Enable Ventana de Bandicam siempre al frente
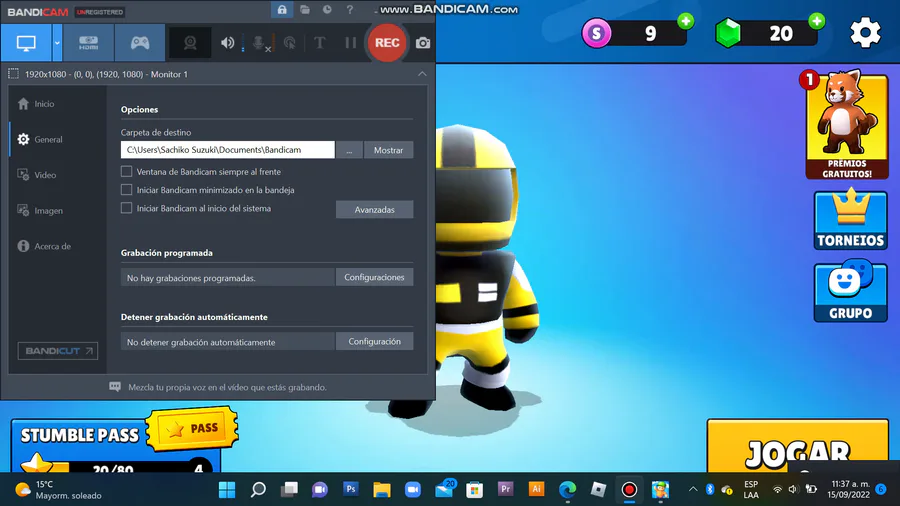 click(126, 172)
